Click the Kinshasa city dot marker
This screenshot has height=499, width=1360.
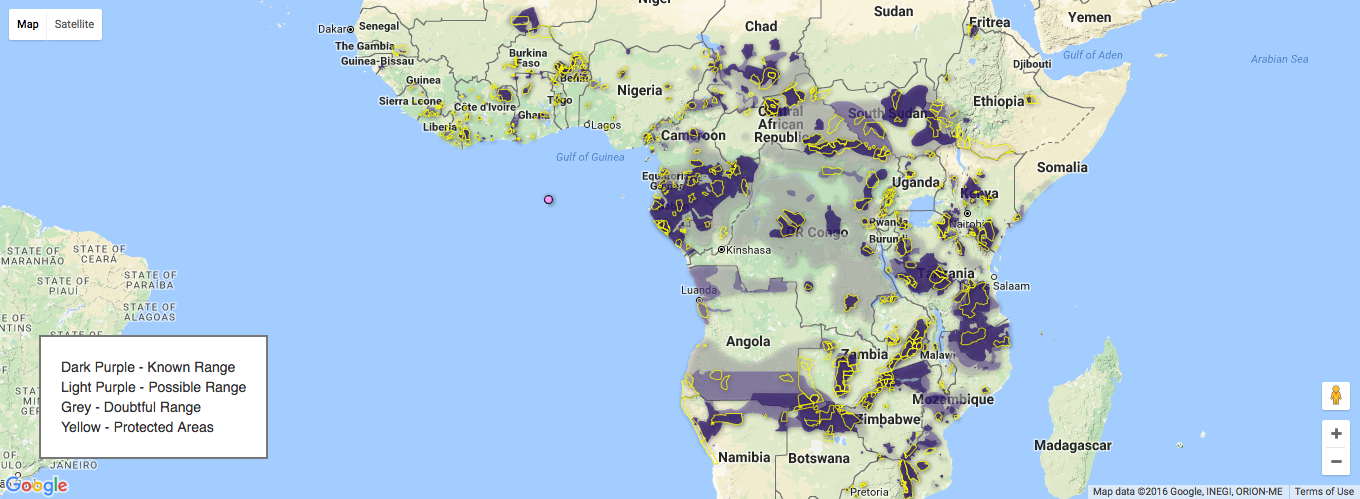(x=721, y=249)
